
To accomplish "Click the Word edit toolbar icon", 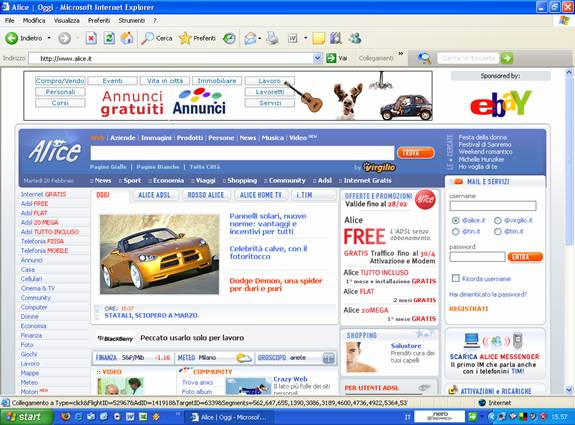I will pos(292,38).
